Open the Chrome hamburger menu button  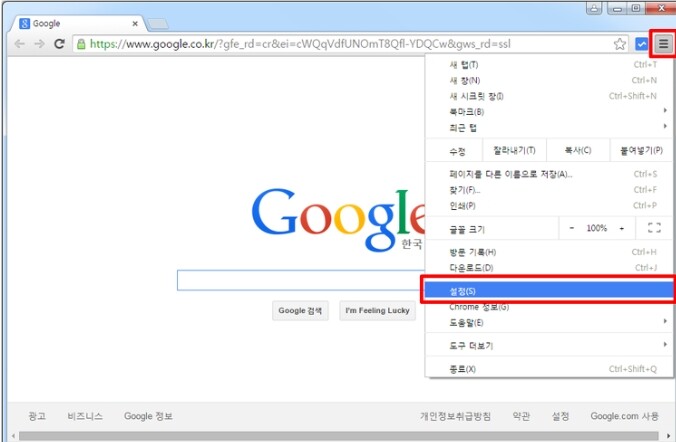pos(663,44)
